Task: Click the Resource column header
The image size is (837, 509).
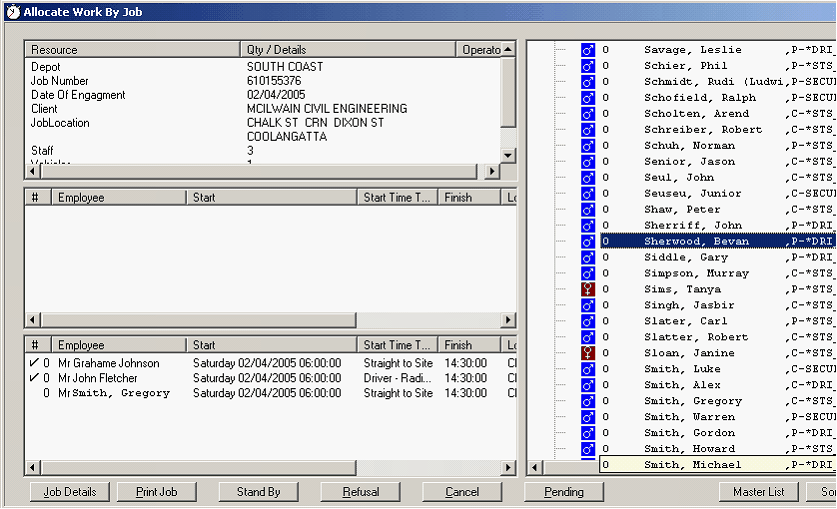Action: pyautogui.click(x=134, y=50)
